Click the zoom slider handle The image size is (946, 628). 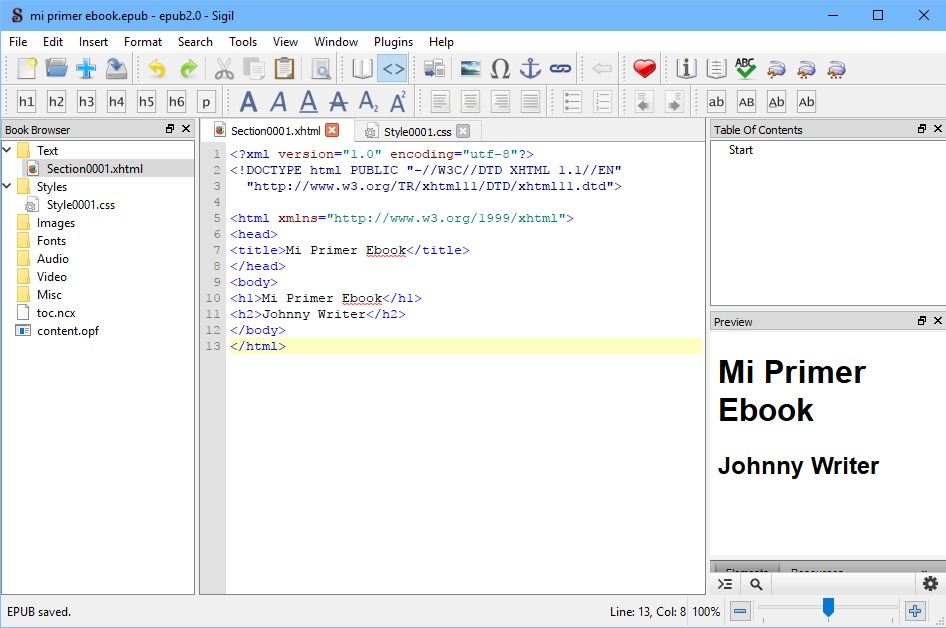tap(828, 608)
